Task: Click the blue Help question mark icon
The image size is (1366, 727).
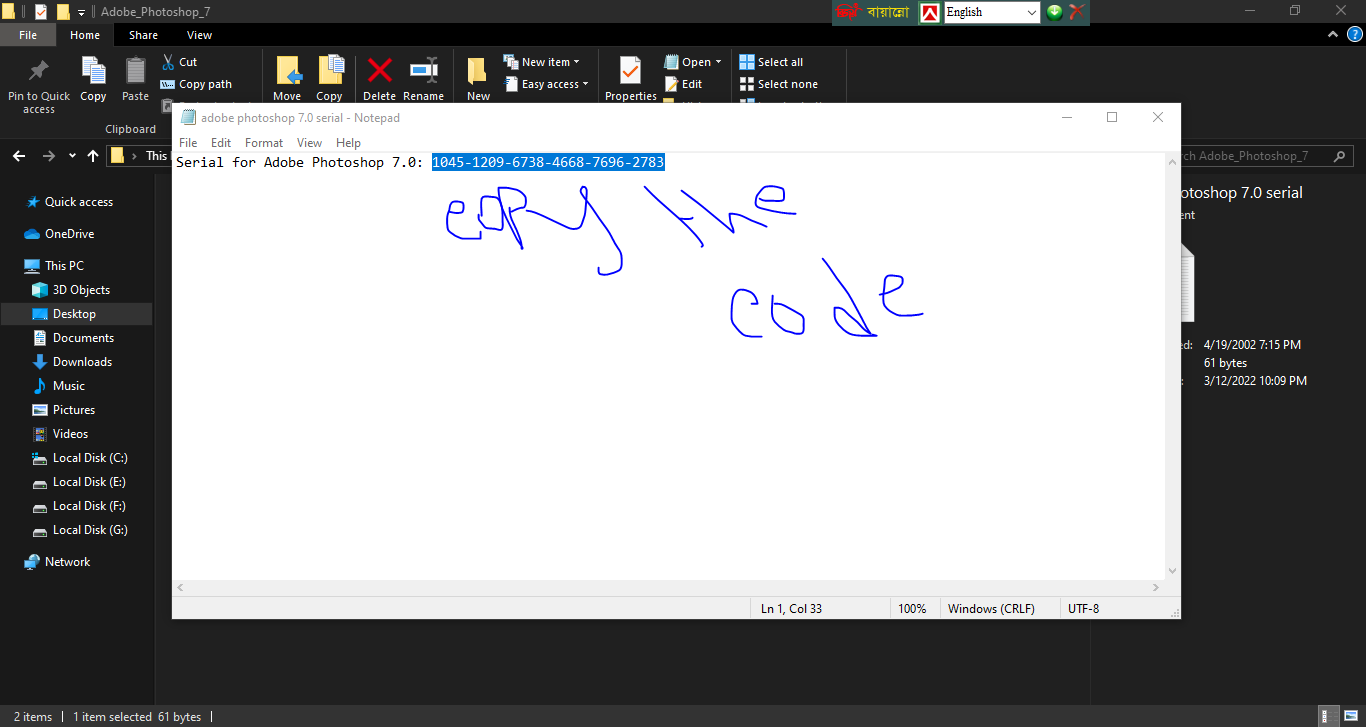Action: click(1354, 35)
